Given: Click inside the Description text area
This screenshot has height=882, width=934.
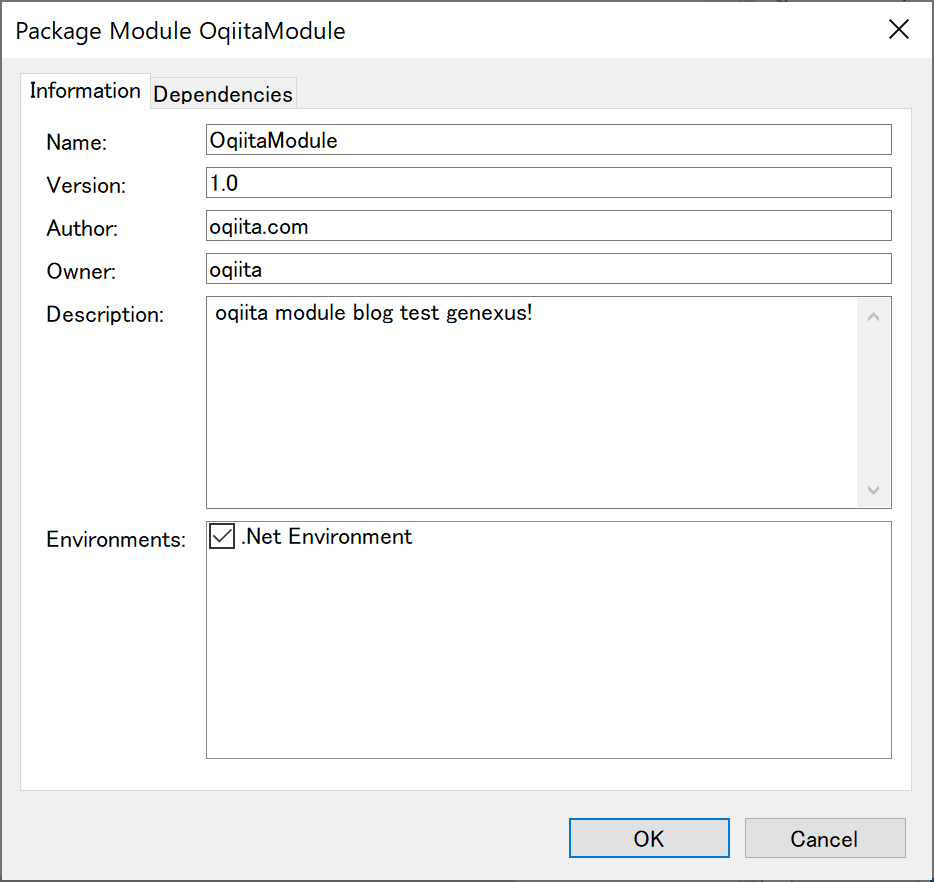Looking at the screenshot, I should point(532,403).
